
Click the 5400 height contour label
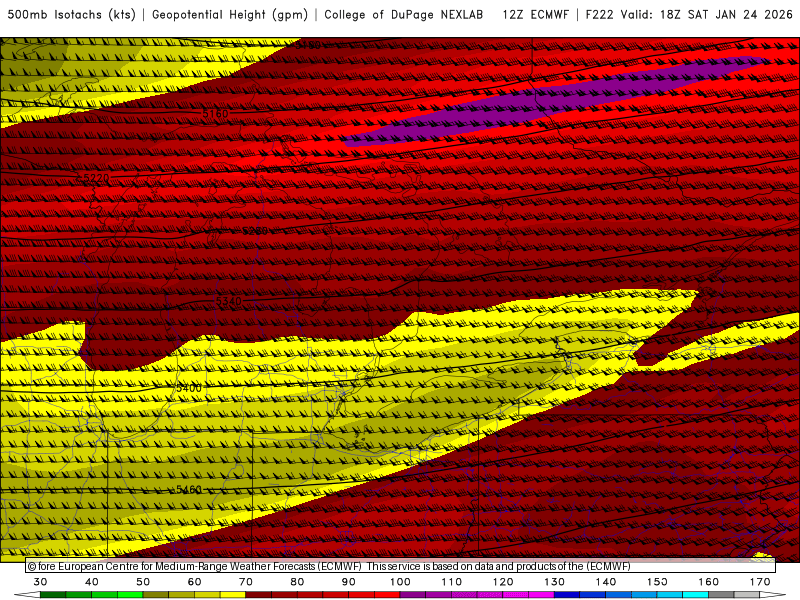tap(189, 388)
